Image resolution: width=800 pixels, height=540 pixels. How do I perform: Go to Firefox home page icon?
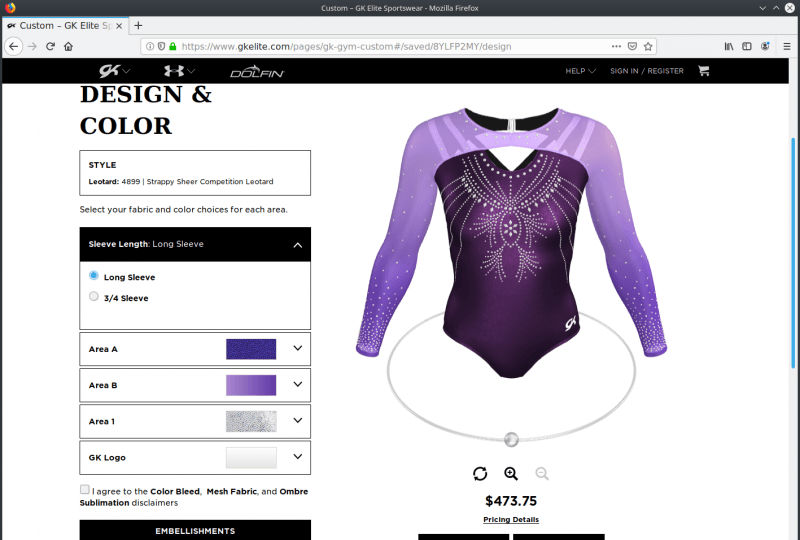click(68, 46)
